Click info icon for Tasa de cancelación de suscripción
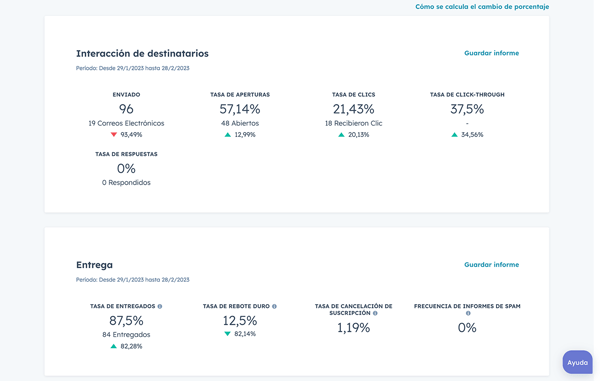Screen dimensions: 600x381 pyautogui.click(x=375, y=313)
